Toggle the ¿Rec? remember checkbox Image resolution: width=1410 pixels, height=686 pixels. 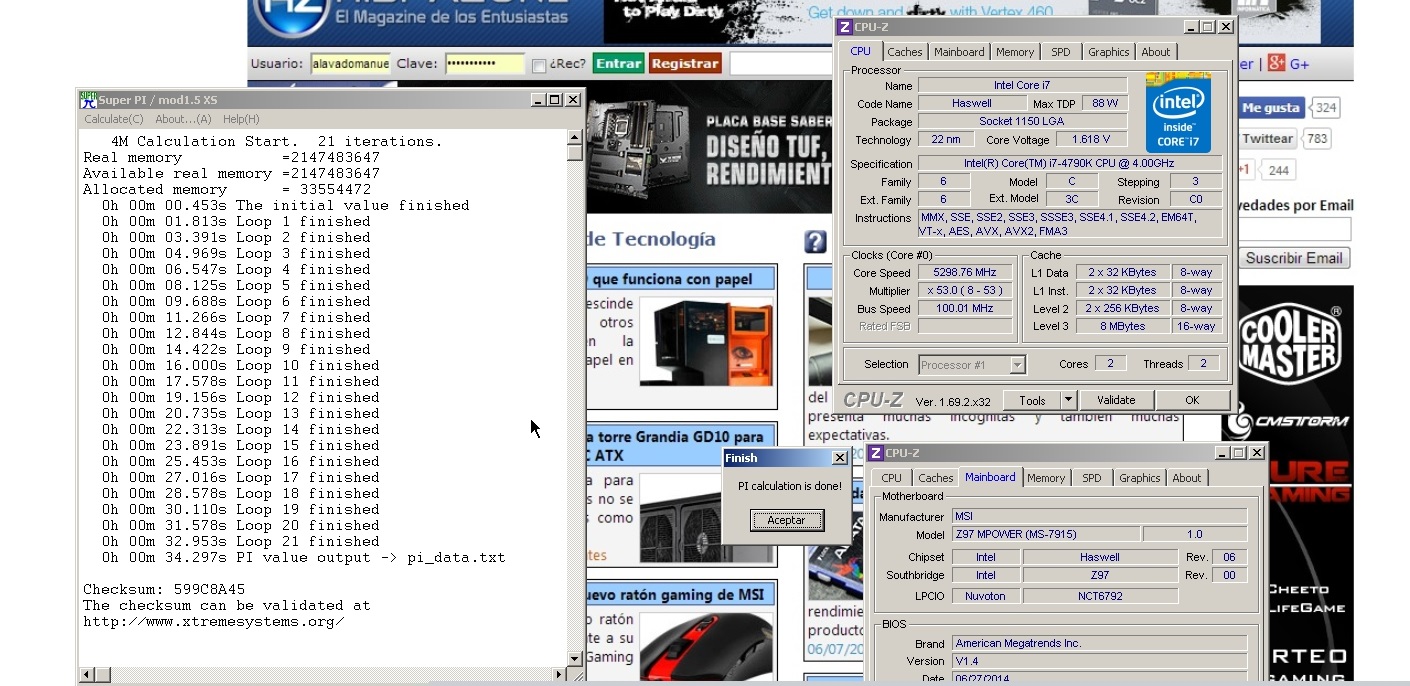pos(539,65)
